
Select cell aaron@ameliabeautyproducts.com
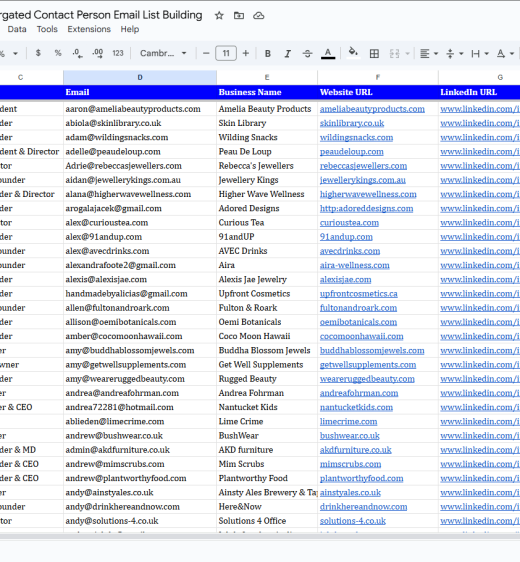pyautogui.click(x=140, y=109)
